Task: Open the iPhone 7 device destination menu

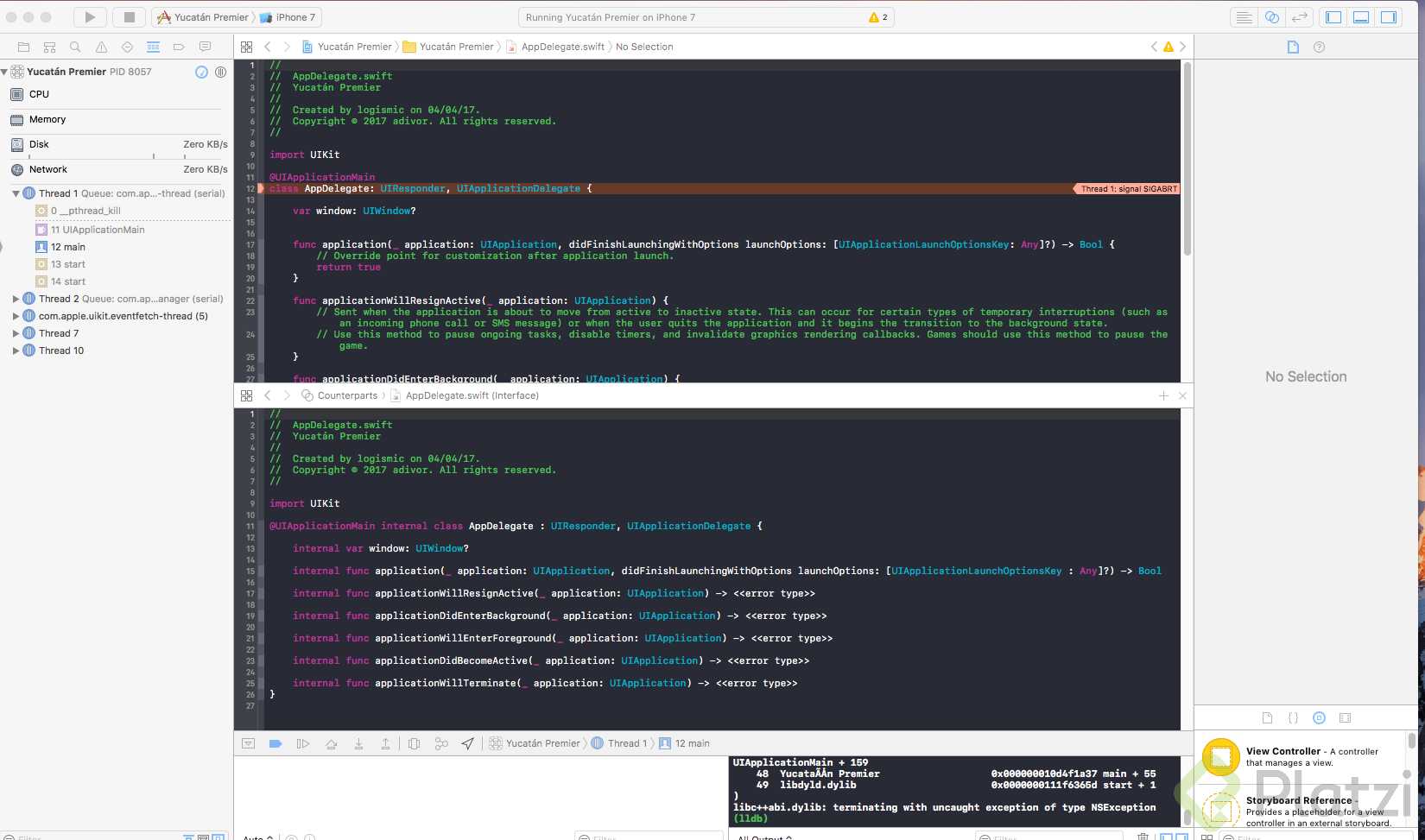Action: (294, 17)
